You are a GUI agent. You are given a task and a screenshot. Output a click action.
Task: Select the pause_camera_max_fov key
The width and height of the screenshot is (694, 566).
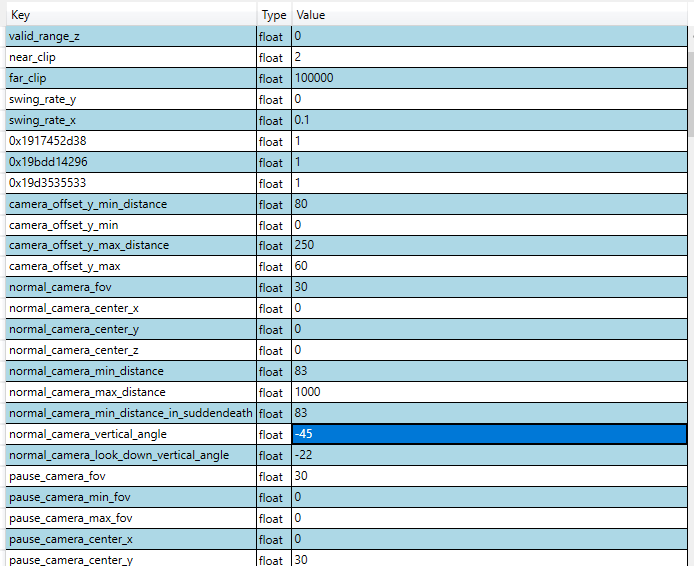click(131, 519)
